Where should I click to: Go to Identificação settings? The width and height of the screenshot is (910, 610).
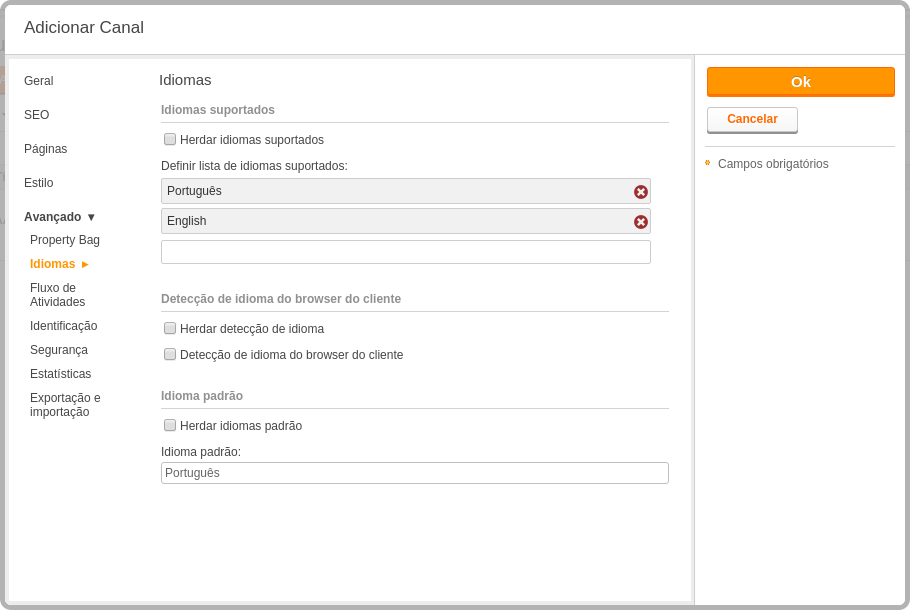tap(64, 326)
